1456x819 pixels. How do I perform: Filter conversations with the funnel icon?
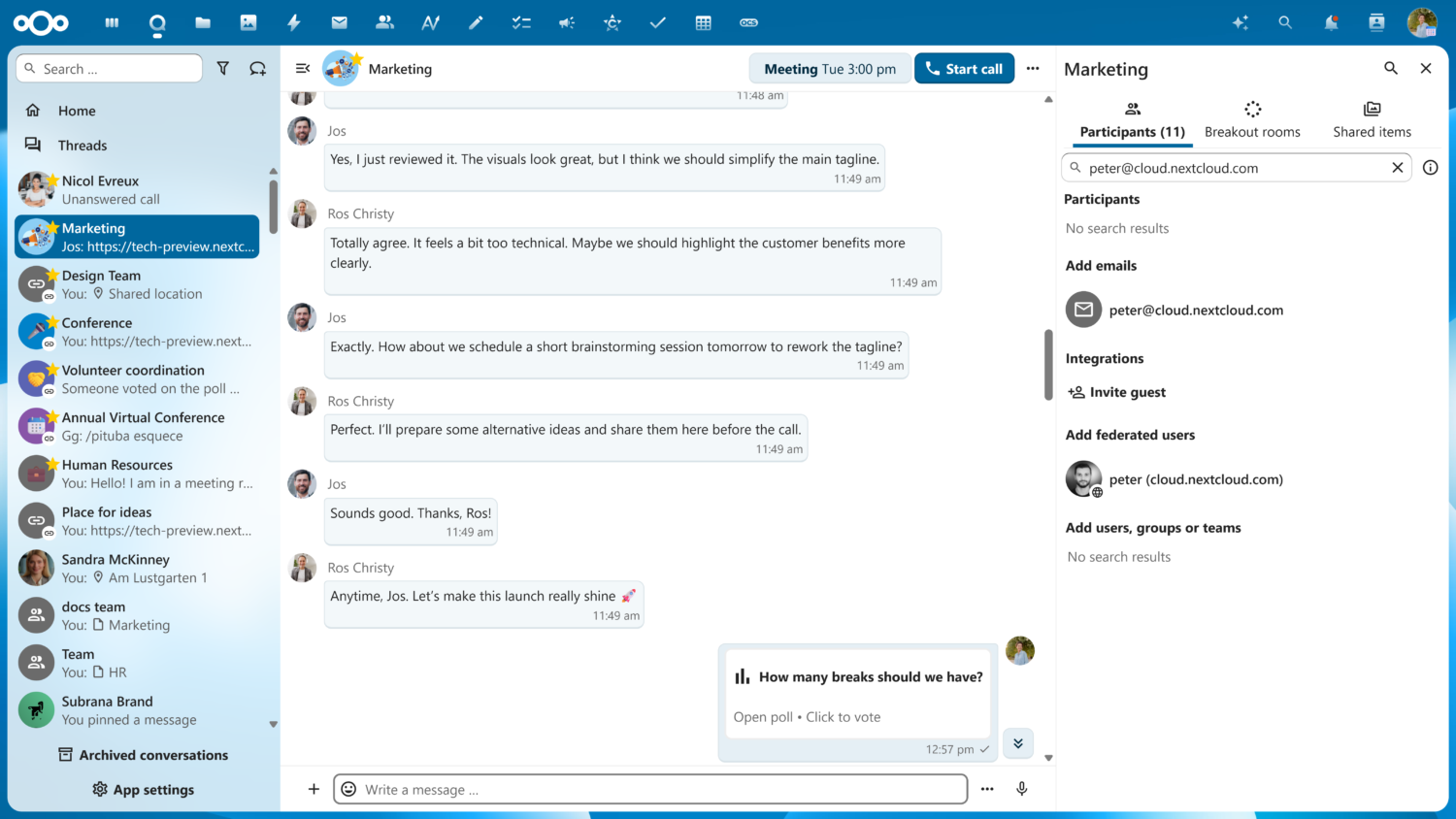pyautogui.click(x=222, y=68)
